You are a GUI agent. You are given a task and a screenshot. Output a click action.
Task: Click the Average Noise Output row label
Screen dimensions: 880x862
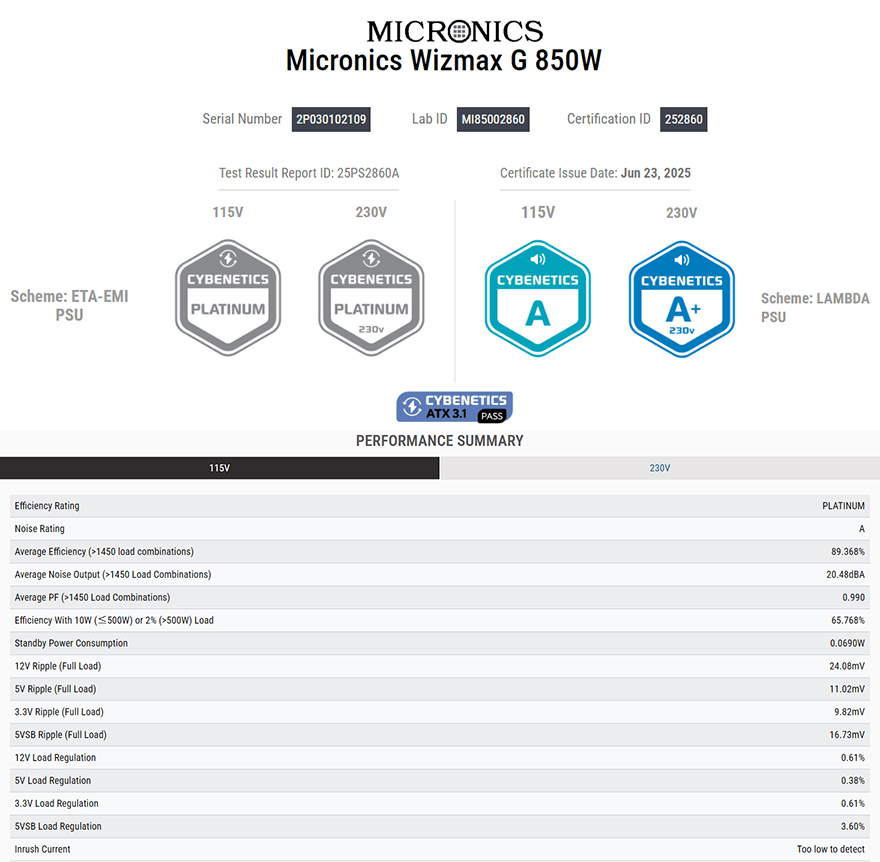tap(113, 575)
